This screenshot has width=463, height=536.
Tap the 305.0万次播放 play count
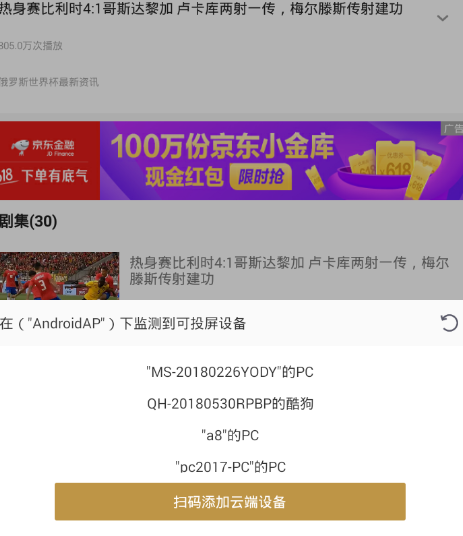31,46
